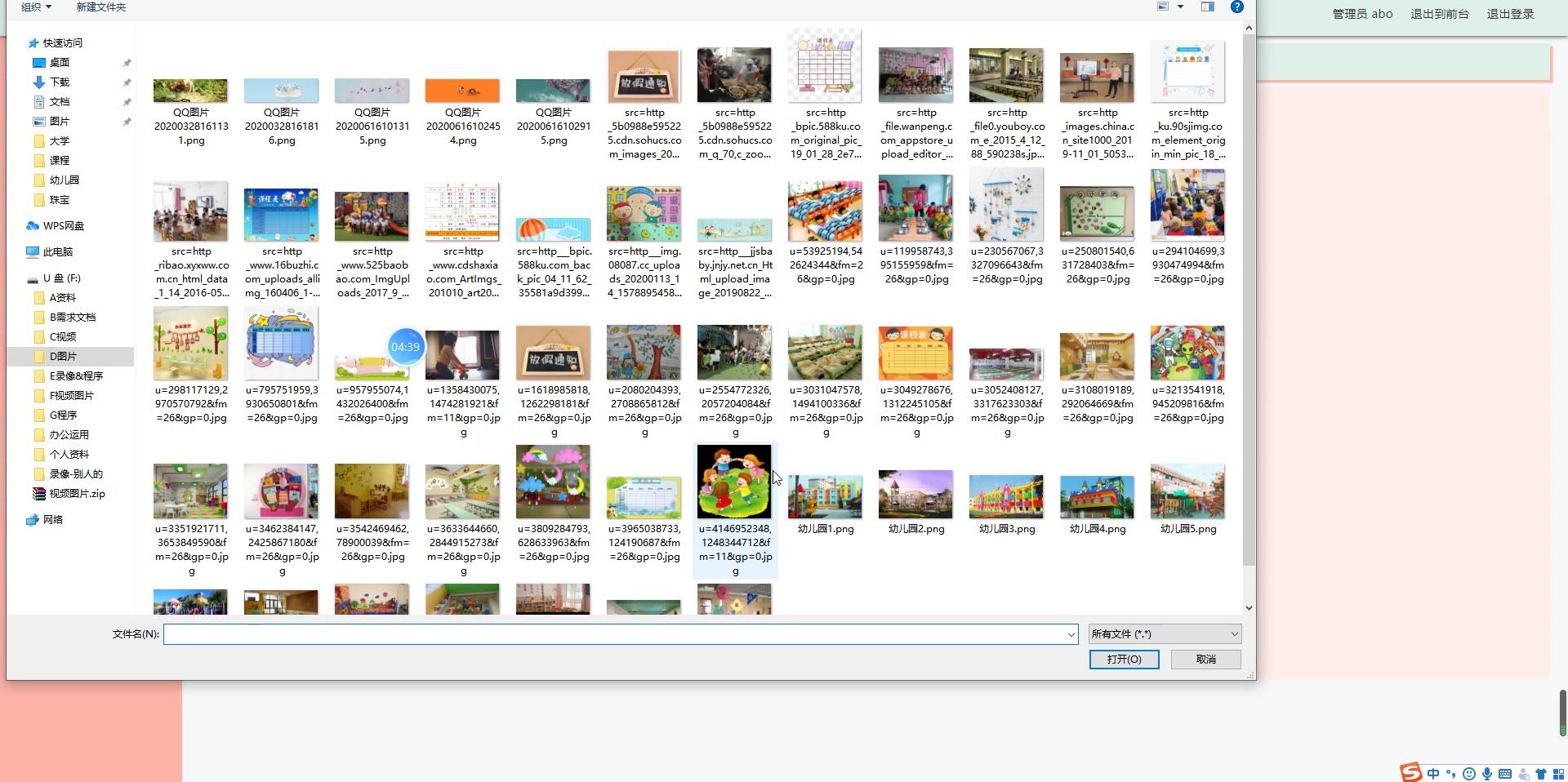
Task: Click the blue help question mark icon
Action: [x=1236, y=7]
